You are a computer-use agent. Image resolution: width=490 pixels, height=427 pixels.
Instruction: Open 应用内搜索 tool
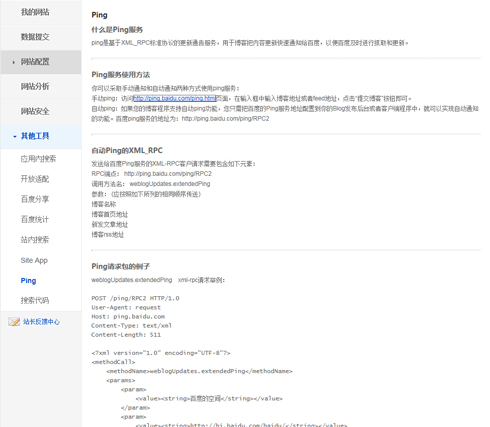click(x=38, y=159)
